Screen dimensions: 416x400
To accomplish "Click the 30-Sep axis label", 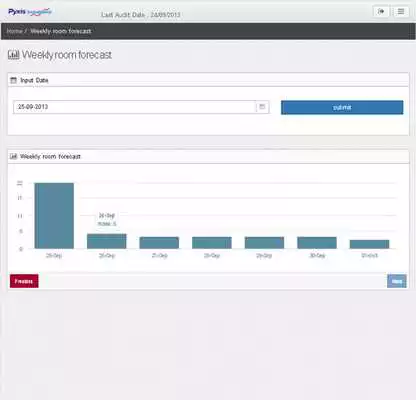I will (317, 256).
